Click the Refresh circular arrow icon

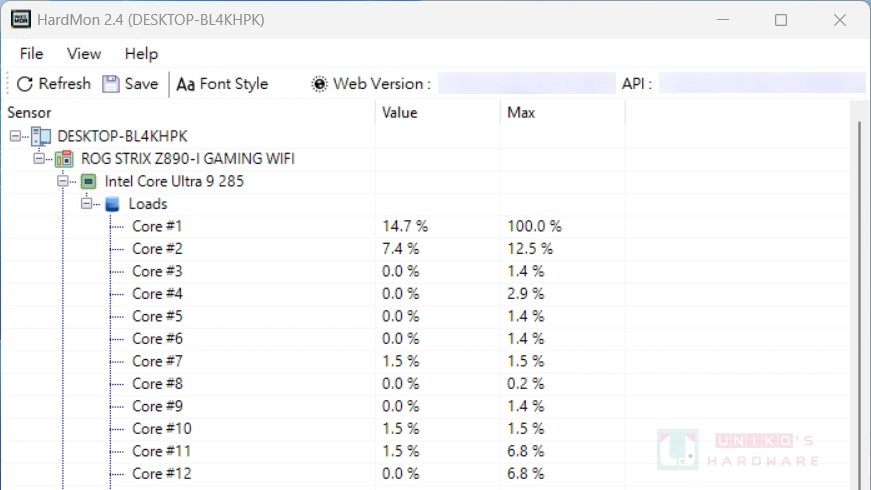[x=24, y=84]
